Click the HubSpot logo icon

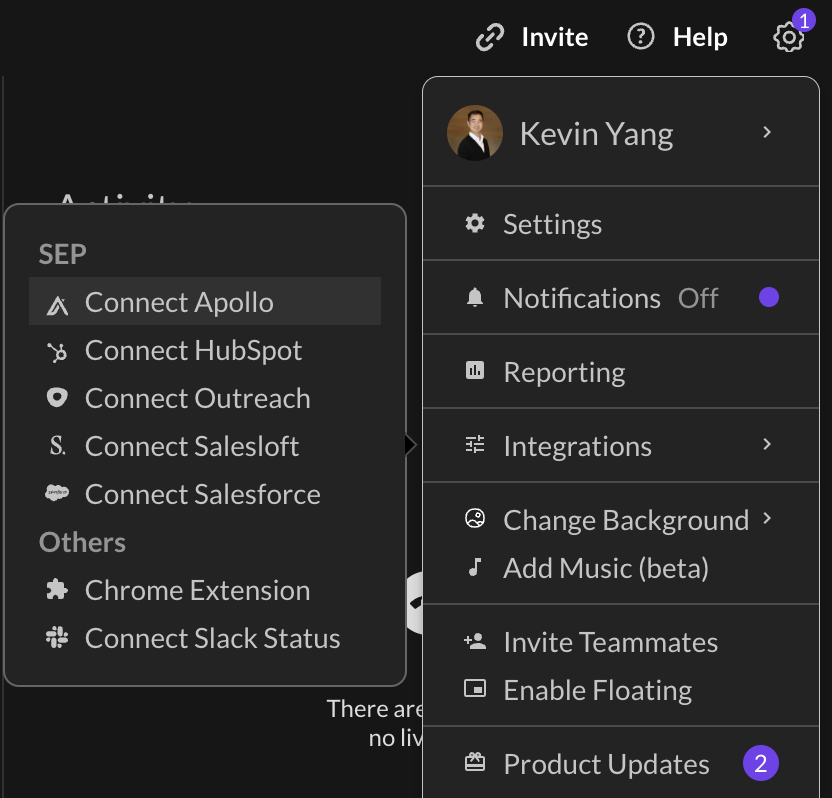[x=57, y=352]
